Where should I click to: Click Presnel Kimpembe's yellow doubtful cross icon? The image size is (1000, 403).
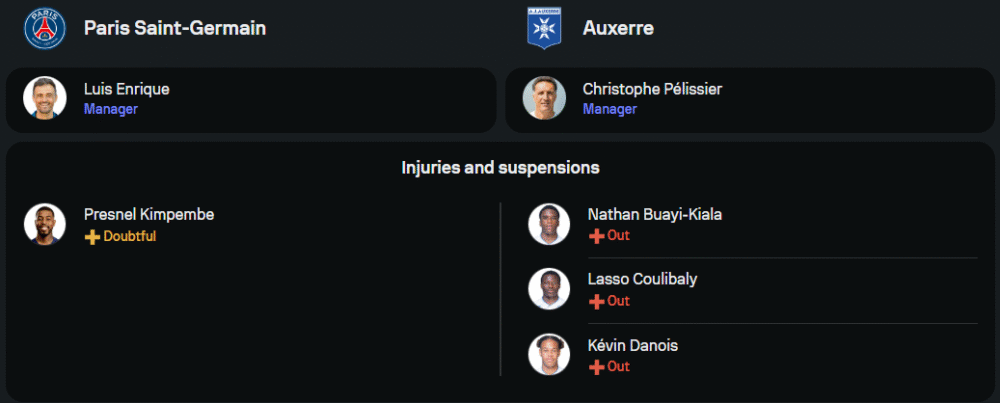point(92,237)
